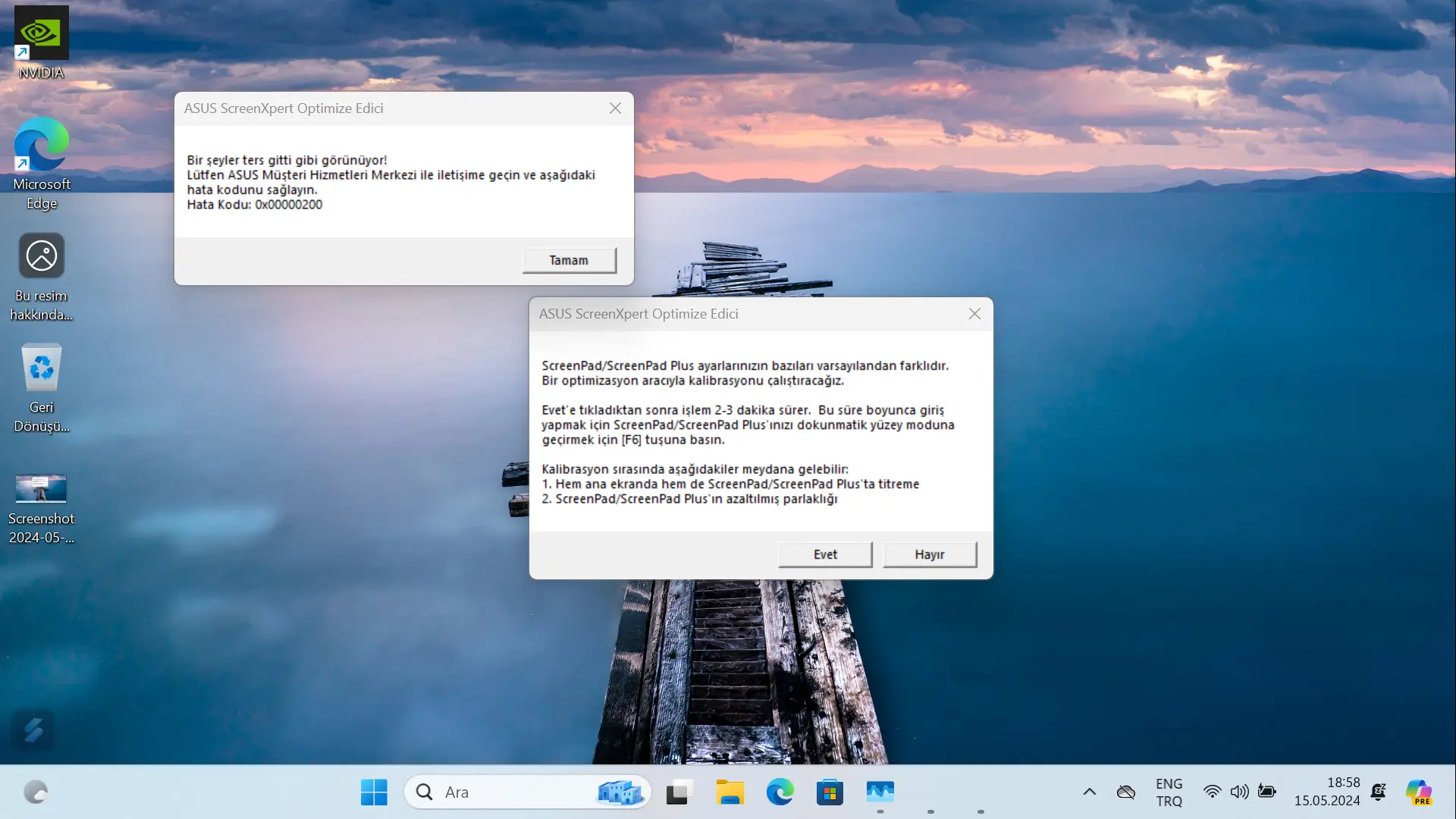Click the search highlight image in the search box
The height and width of the screenshot is (819, 1456).
[620, 792]
